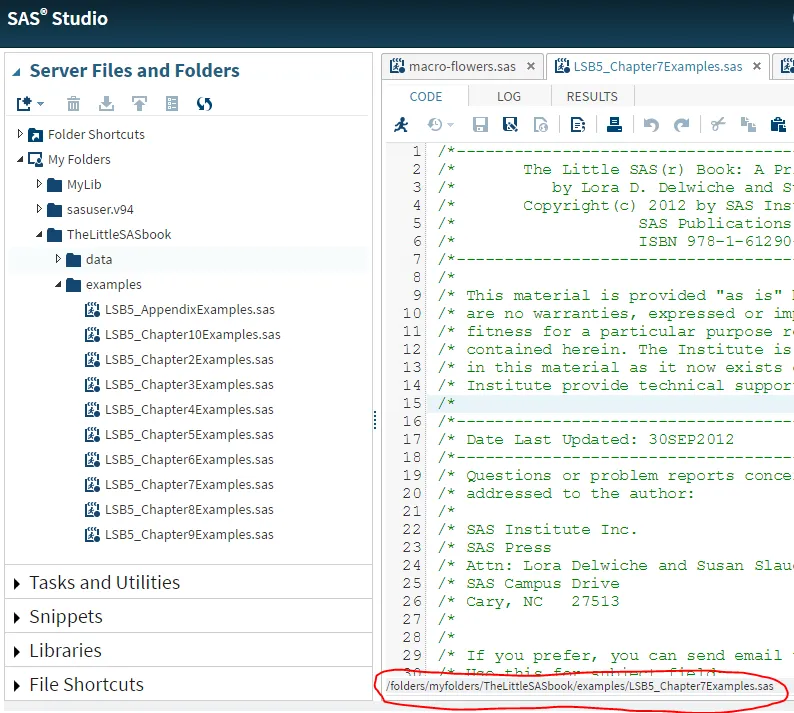Click the Download icon in Server Files toolbar
This screenshot has height=713, width=794.
click(x=106, y=104)
